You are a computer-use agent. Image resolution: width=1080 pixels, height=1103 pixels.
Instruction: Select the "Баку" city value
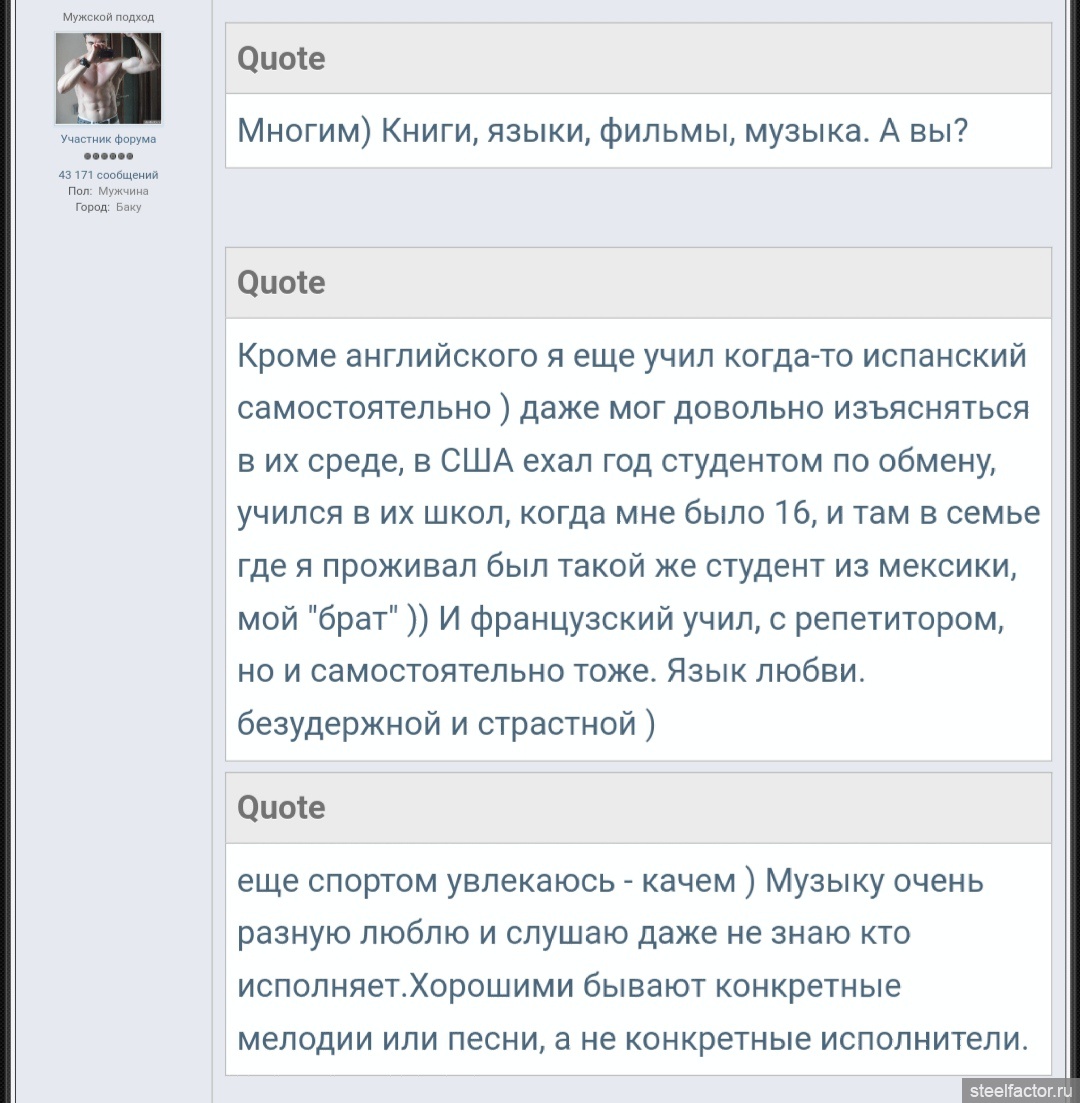[128, 207]
